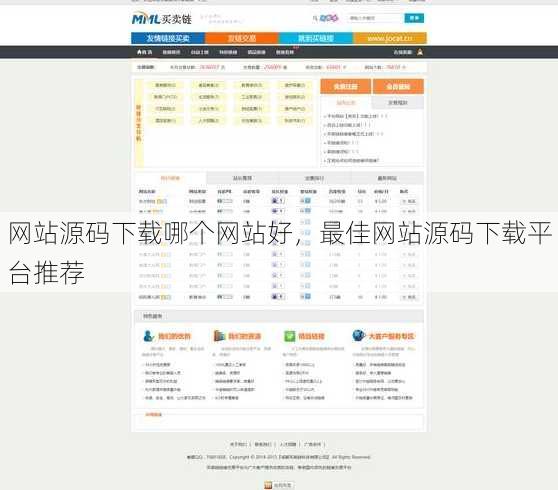Open the blue 友情链接买卖 banner
This screenshot has width=558, height=490.
click(168, 38)
